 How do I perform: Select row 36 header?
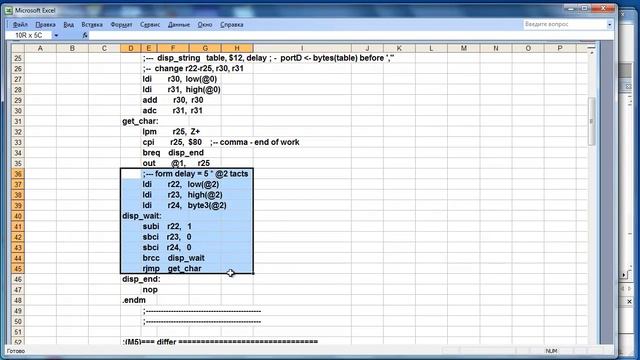(18, 174)
